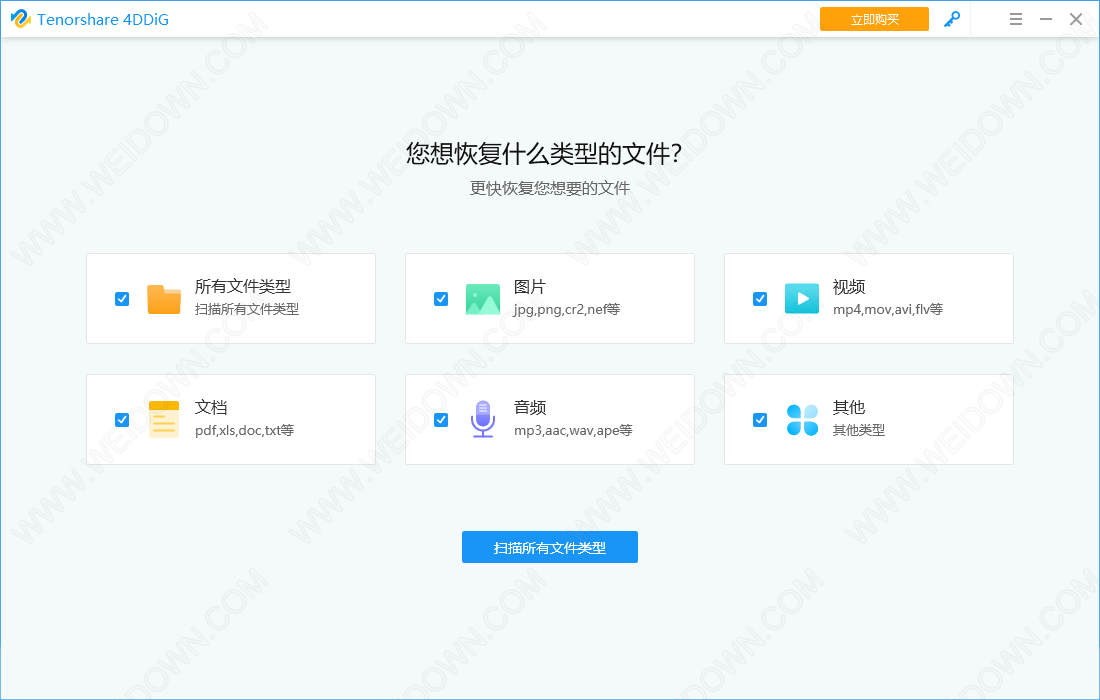Screen dimensions: 1100x700
Task: Disable the 文档 checkbox
Action: tap(122, 420)
